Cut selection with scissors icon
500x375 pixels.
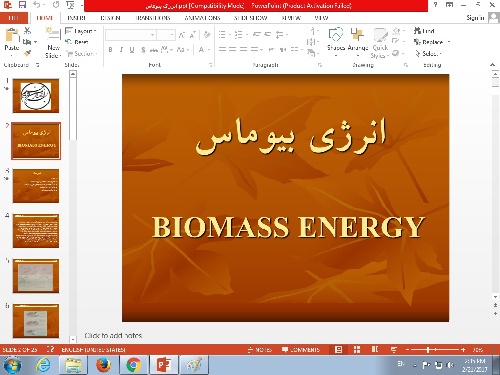click(27, 31)
